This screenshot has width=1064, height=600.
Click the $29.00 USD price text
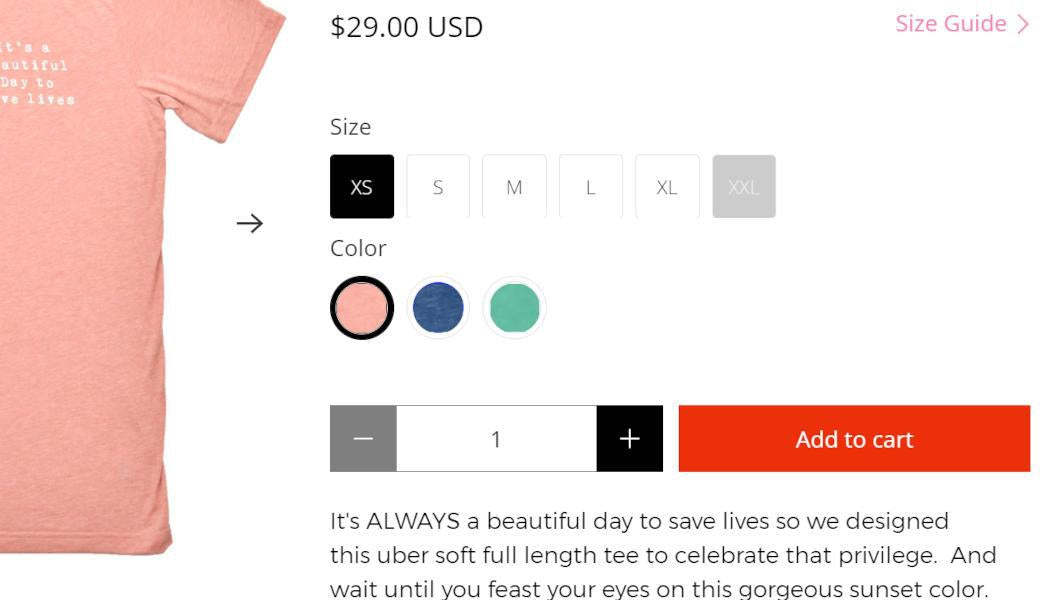click(406, 27)
